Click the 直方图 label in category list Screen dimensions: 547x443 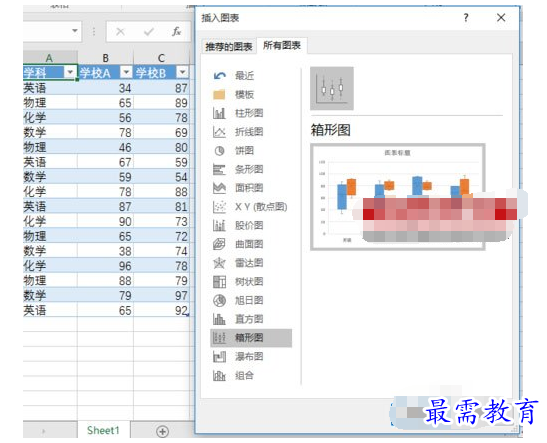click(249, 319)
